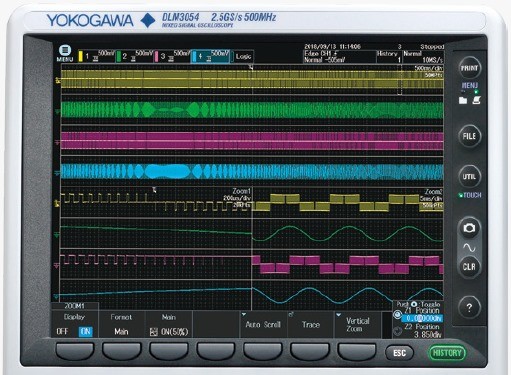
Task: Click the green HISTORY button
Action: click(447, 353)
